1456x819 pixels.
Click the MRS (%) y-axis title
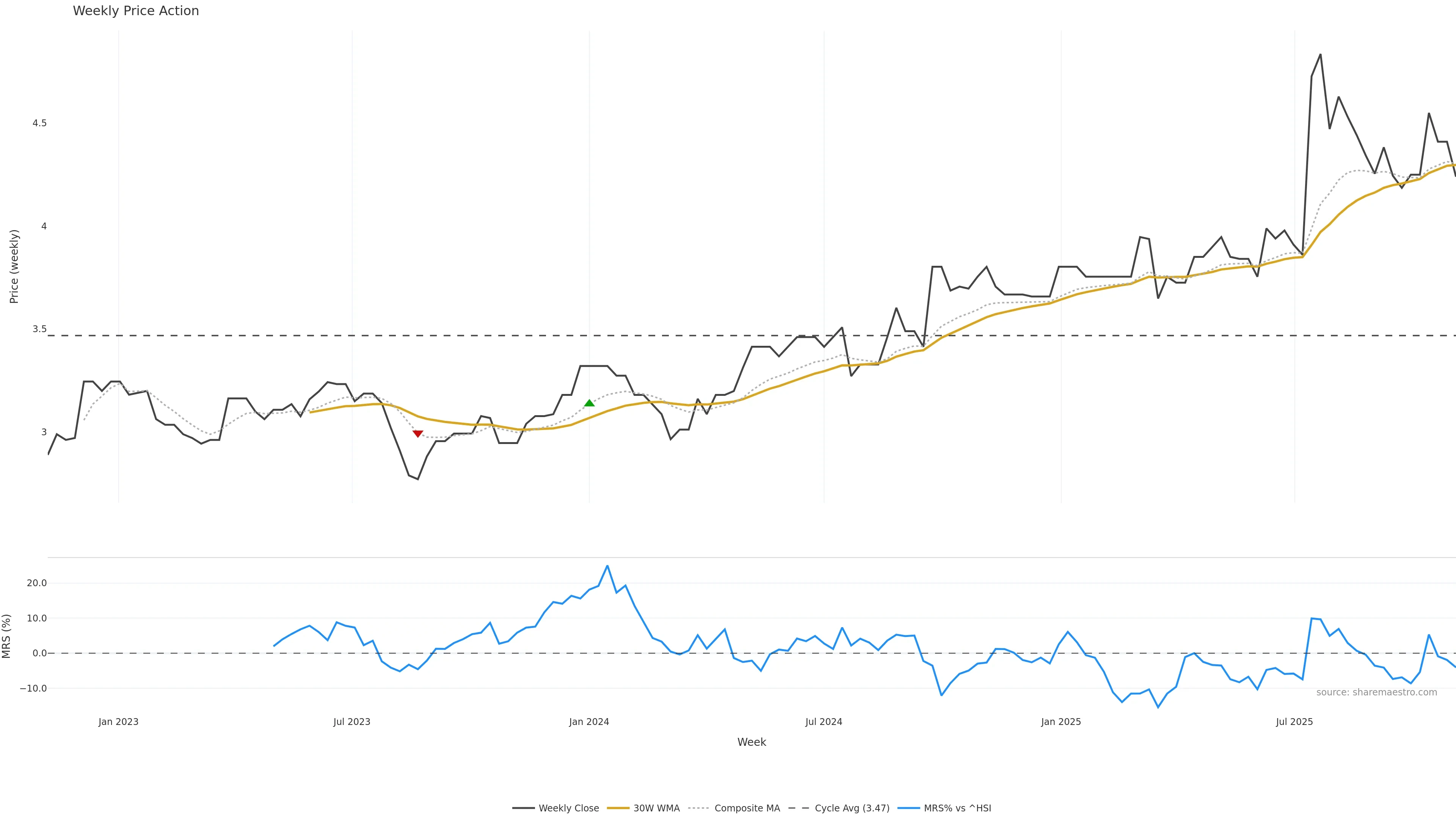tap(7, 636)
